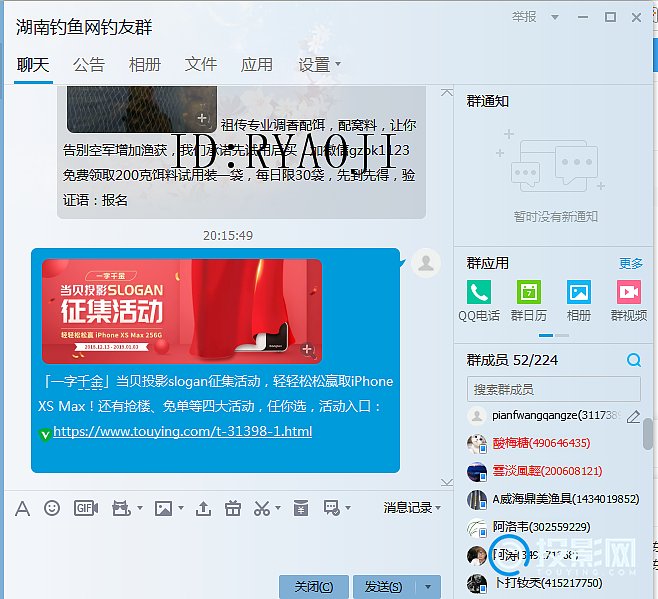The height and width of the screenshot is (599, 658).
Task: Open the send options arrow beside 发送(S)
Action: (x=428, y=586)
